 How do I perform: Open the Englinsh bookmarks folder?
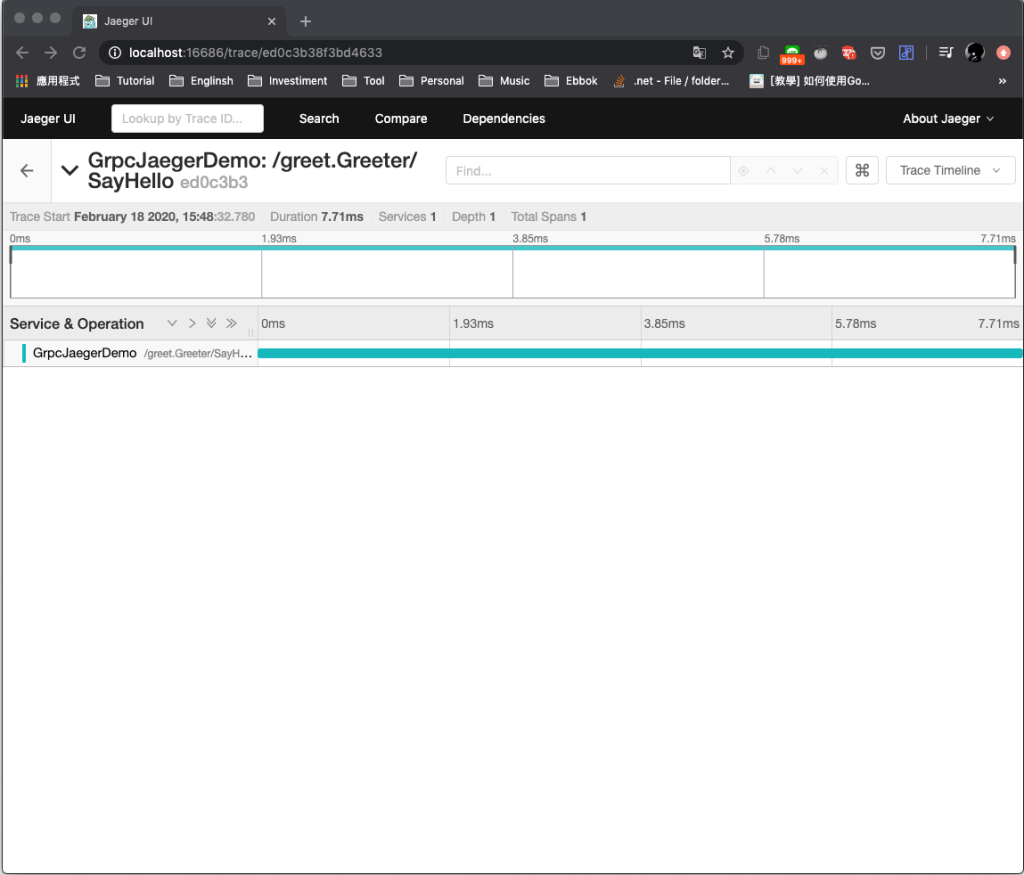point(201,81)
